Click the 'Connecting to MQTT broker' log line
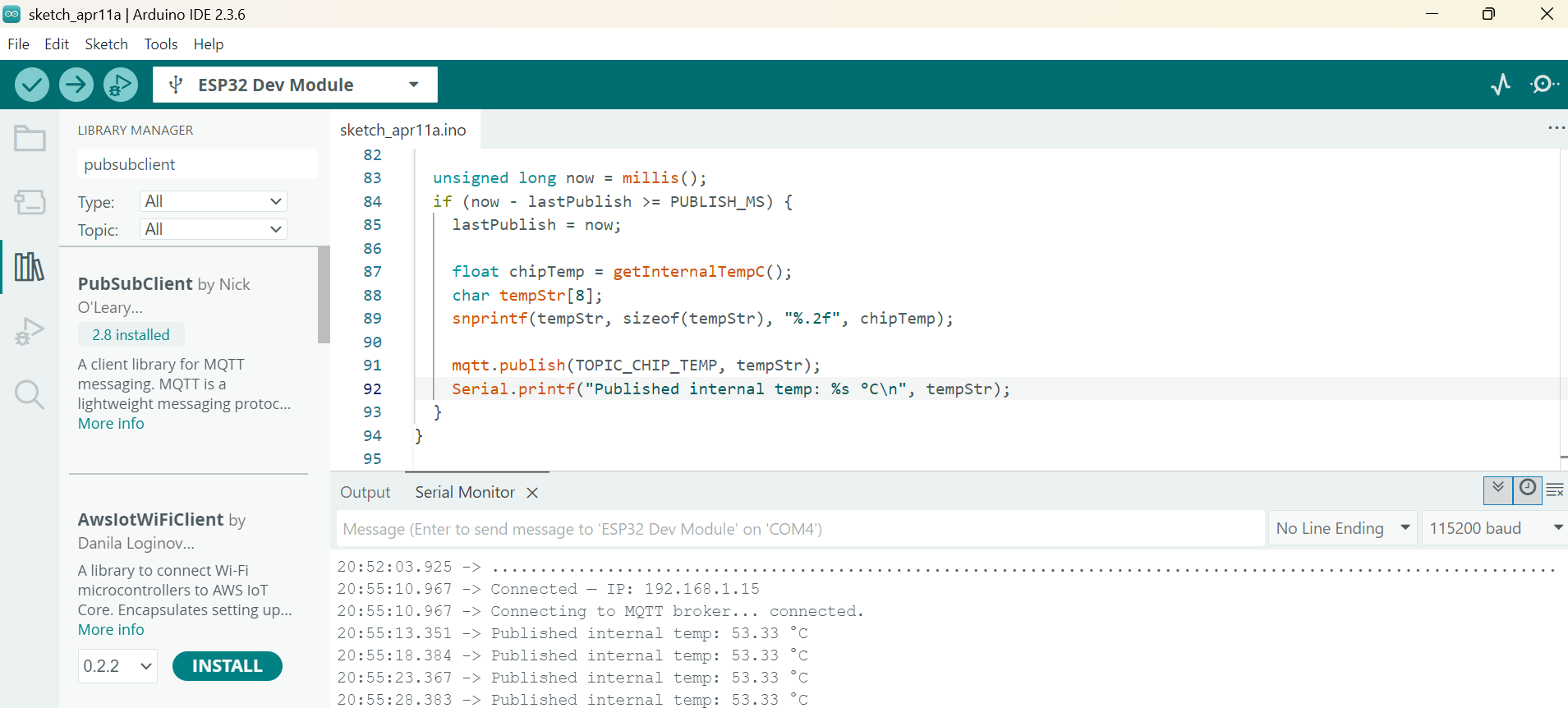 coord(600,611)
